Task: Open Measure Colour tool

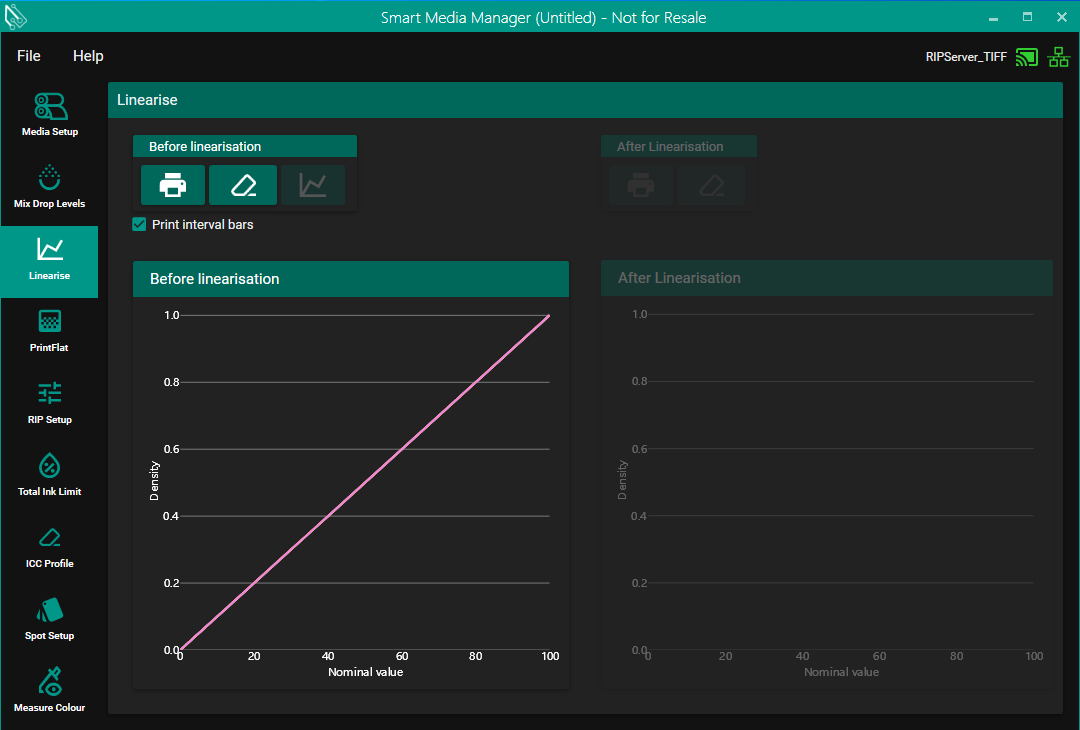Action: click(49, 691)
